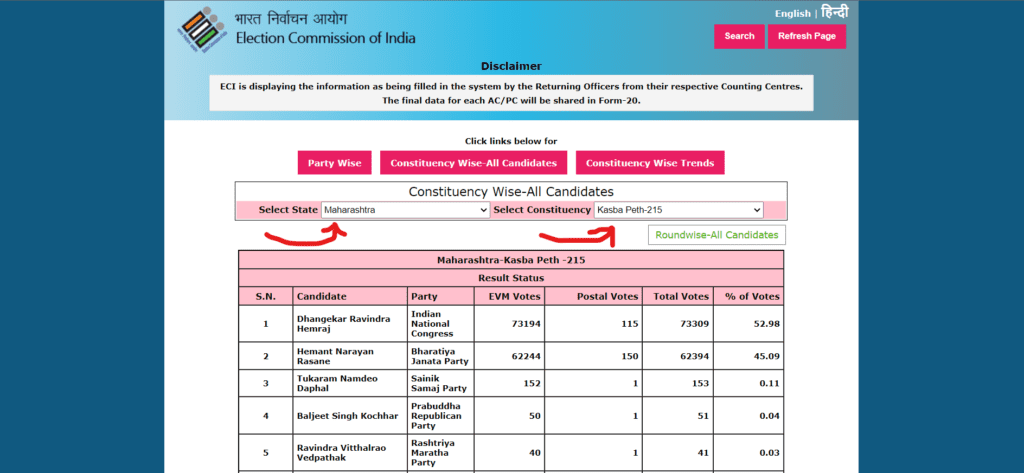Image resolution: width=1024 pixels, height=473 pixels.
Task: Switch language to Hindi
Action: [835, 12]
